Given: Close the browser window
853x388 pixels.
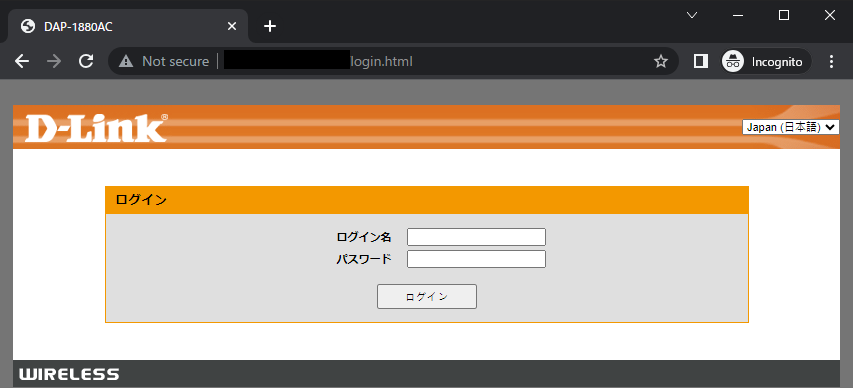Looking at the screenshot, I should tap(830, 15).
